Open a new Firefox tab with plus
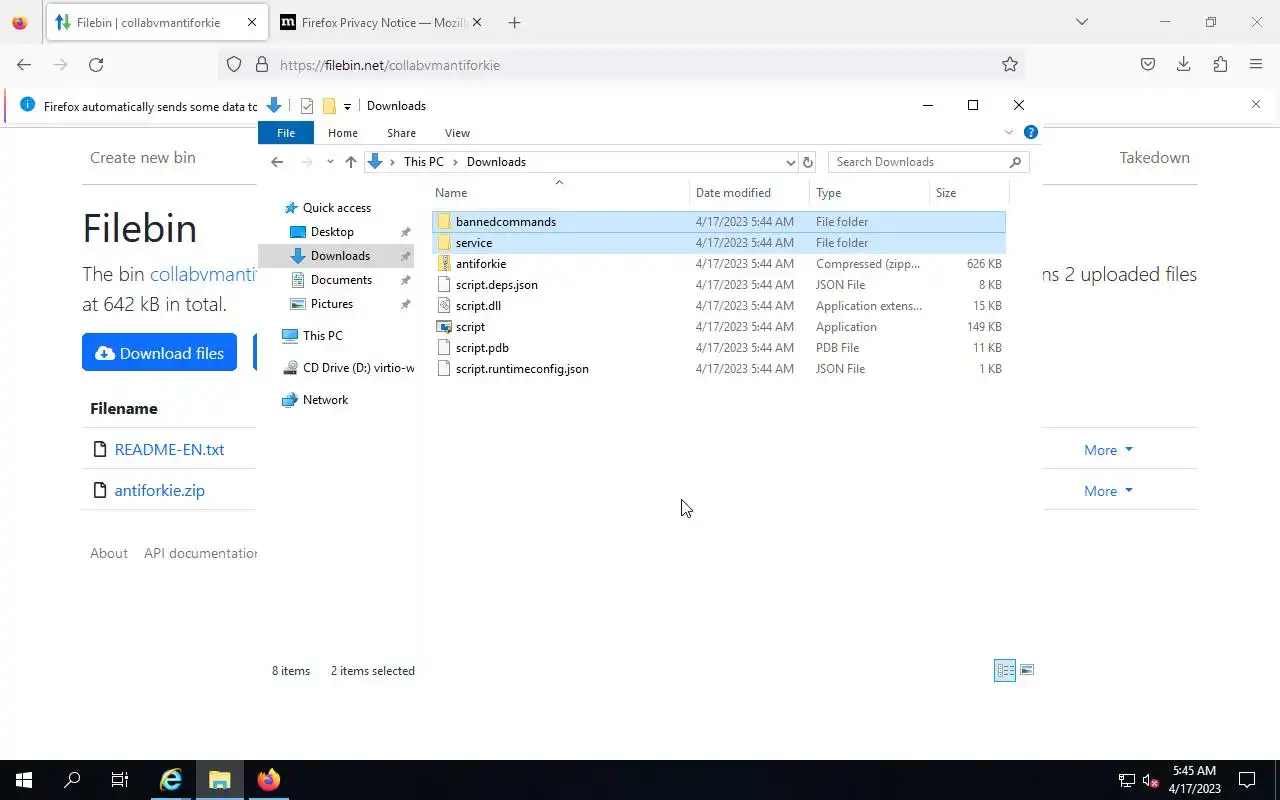Image resolution: width=1280 pixels, height=800 pixels. pyautogui.click(x=514, y=22)
